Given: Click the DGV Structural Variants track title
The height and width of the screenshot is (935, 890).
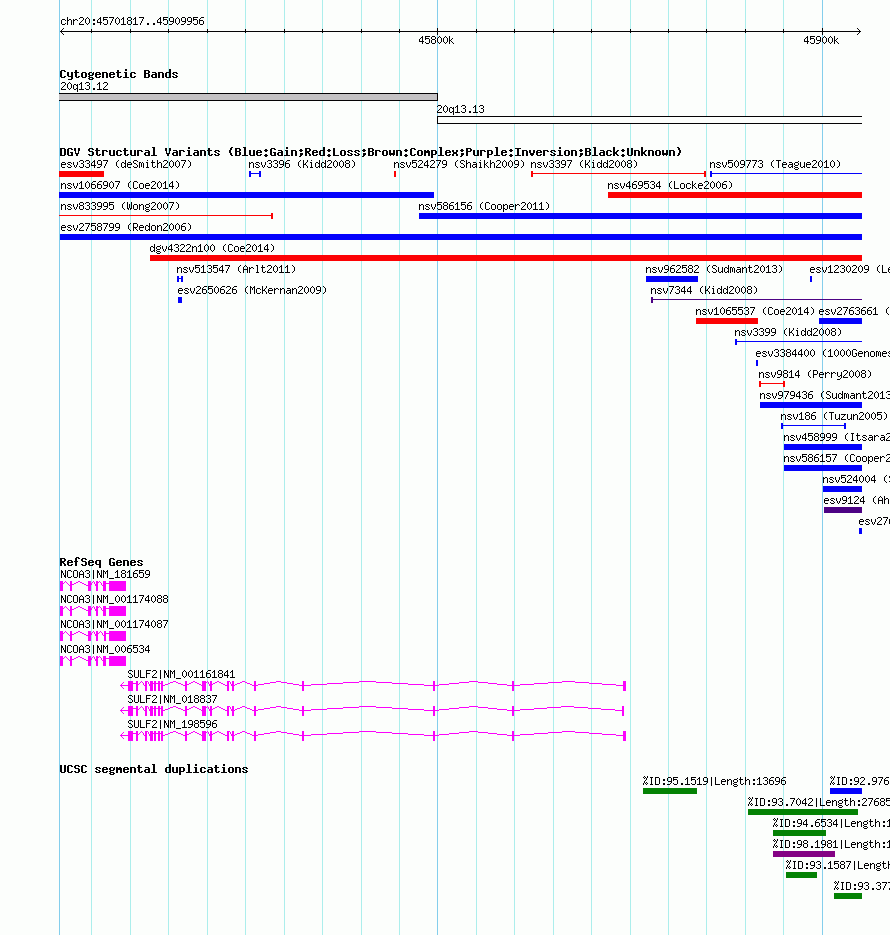Looking at the screenshot, I should pyautogui.click(x=370, y=152).
